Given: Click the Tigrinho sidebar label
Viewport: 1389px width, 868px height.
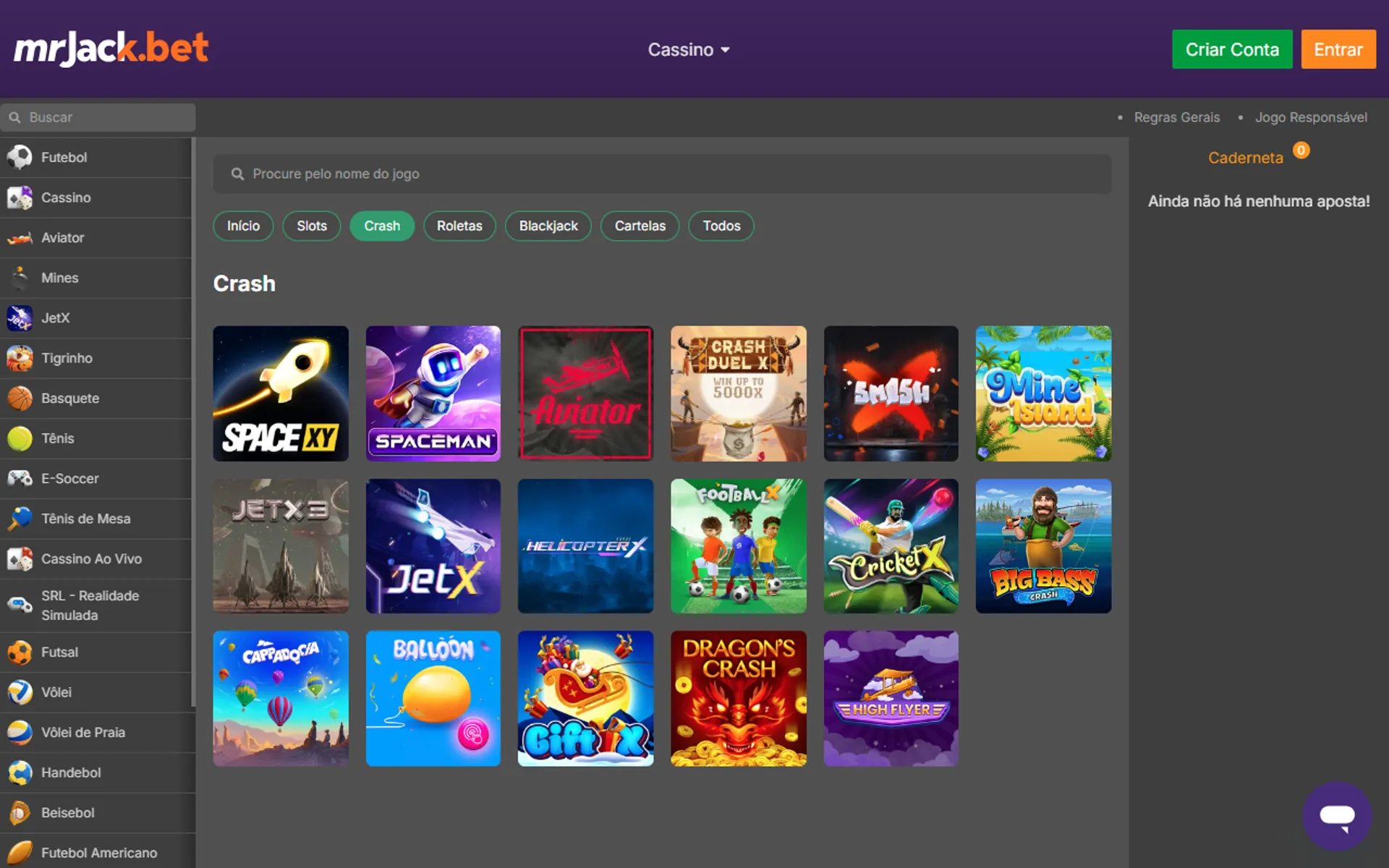Looking at the screenshot, I should click(67, 358).
